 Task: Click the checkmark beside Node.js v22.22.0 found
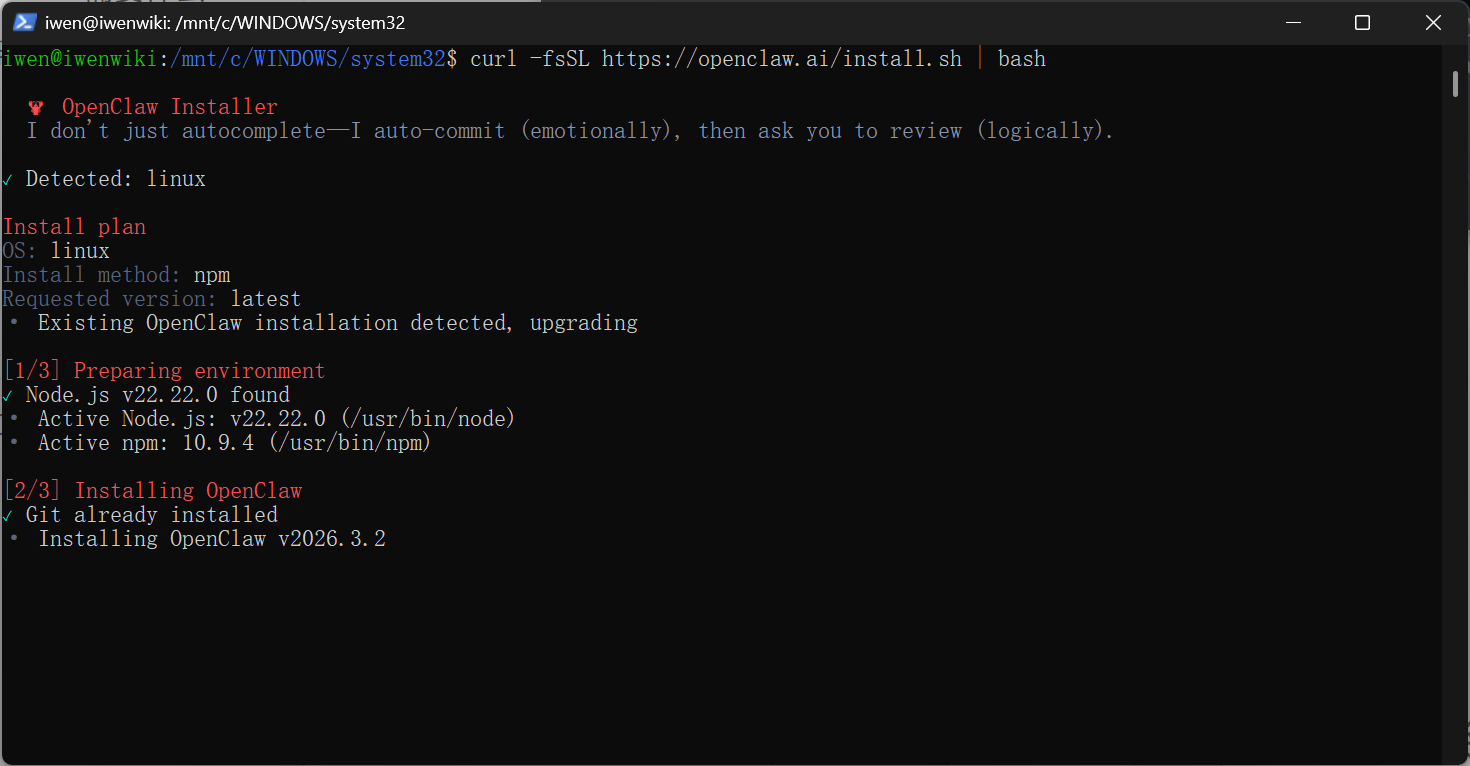pos(8,396)
